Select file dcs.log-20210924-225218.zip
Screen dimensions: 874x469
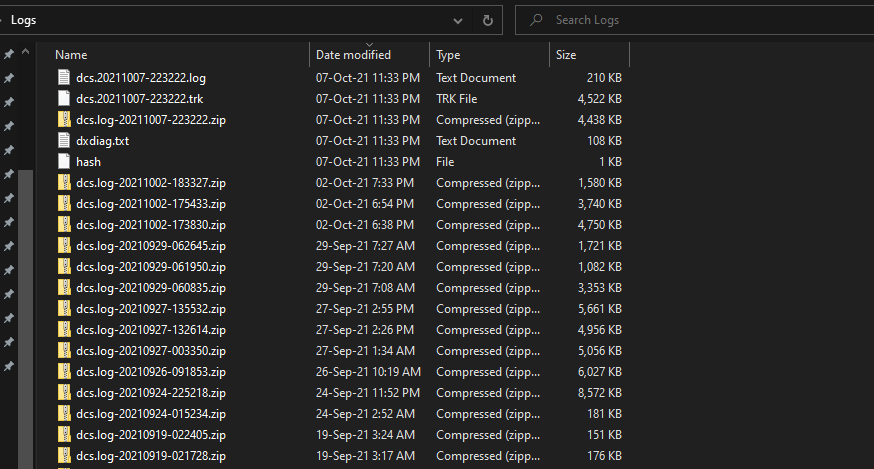pyautogui.click(x=151, y=393)
